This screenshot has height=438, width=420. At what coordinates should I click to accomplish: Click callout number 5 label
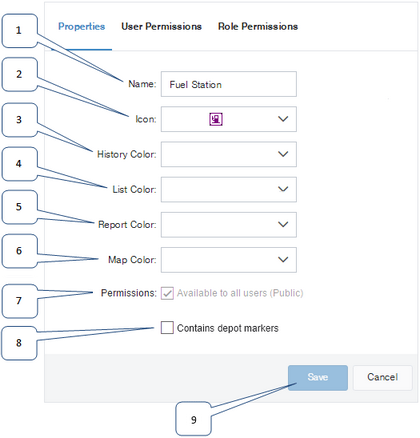pyautogui.click(x=19, y=207)
